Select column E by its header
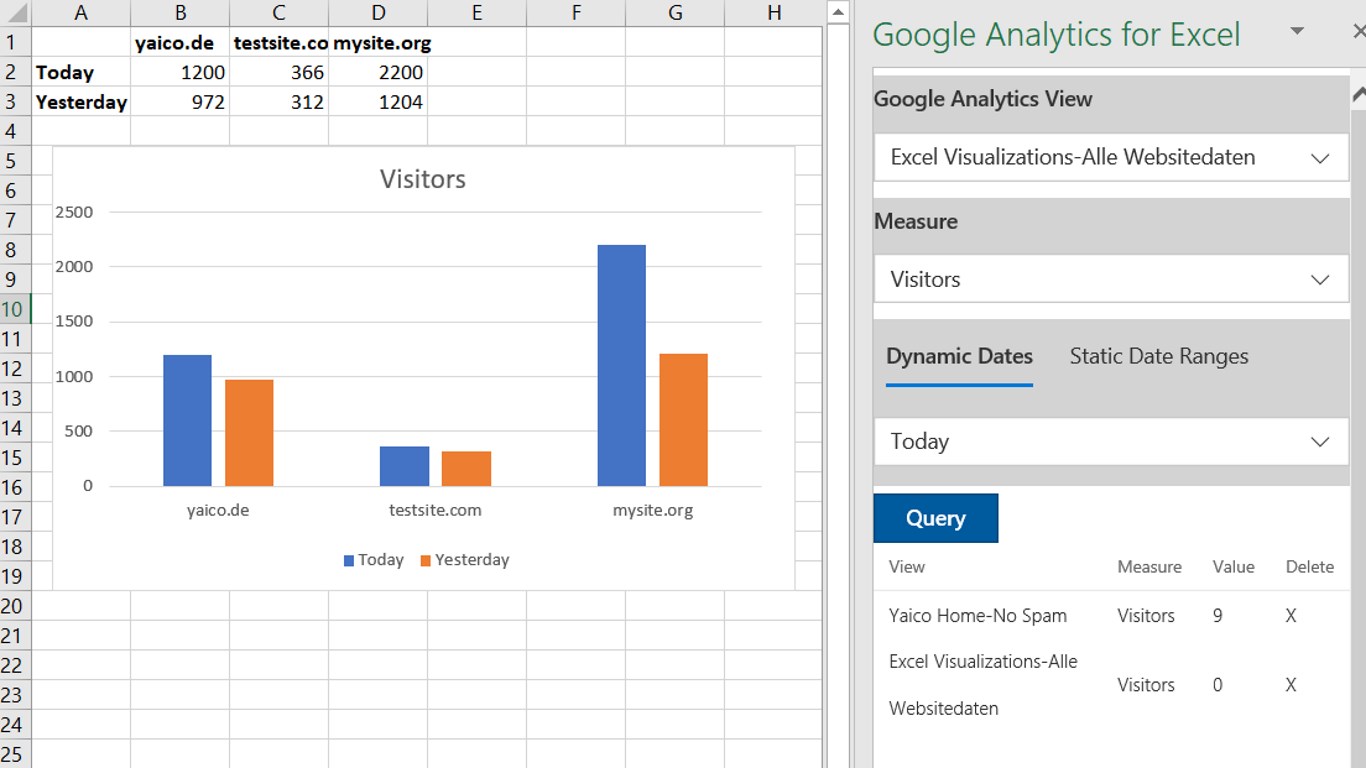The height and width of the screenshot is (768, 1366). [x=477, y=13]
